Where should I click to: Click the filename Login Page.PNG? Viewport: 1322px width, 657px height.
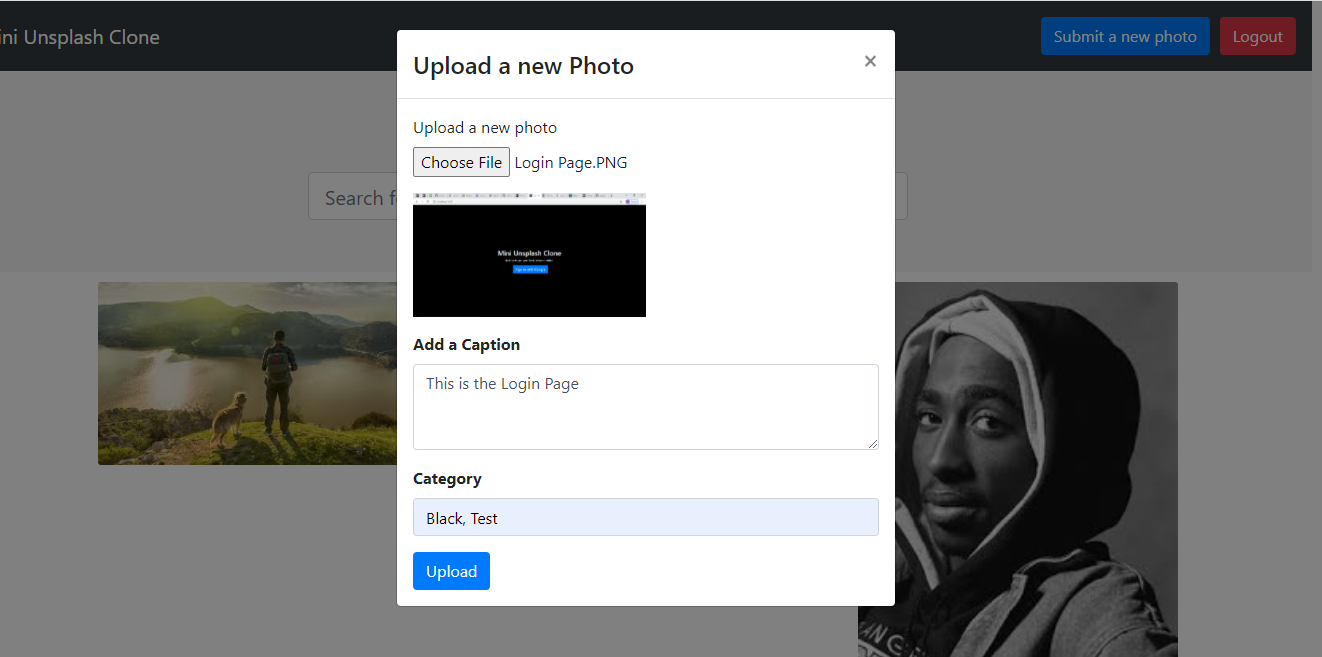click(x=571, y=162)
